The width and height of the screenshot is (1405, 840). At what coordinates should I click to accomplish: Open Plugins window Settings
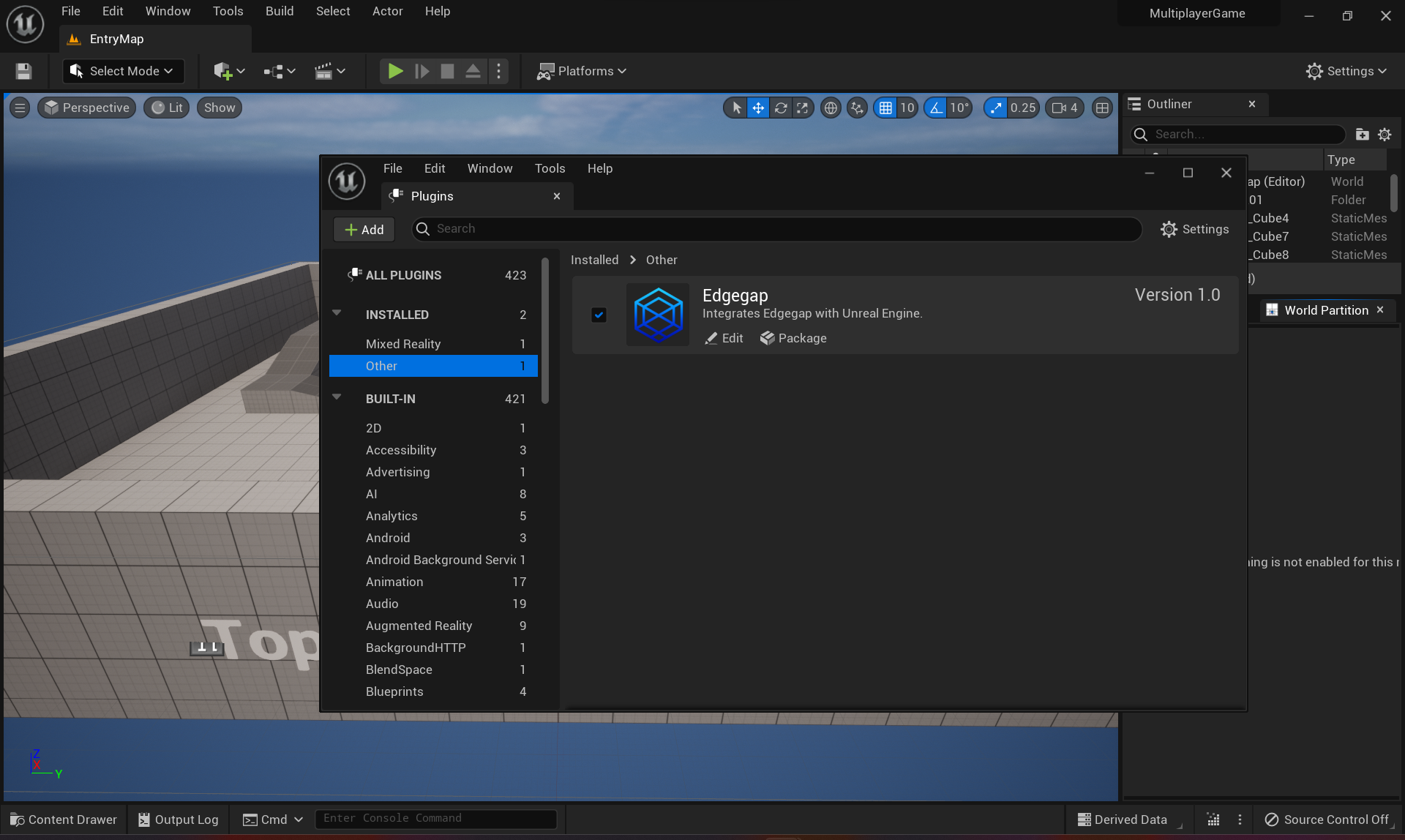click(1194, 229)
